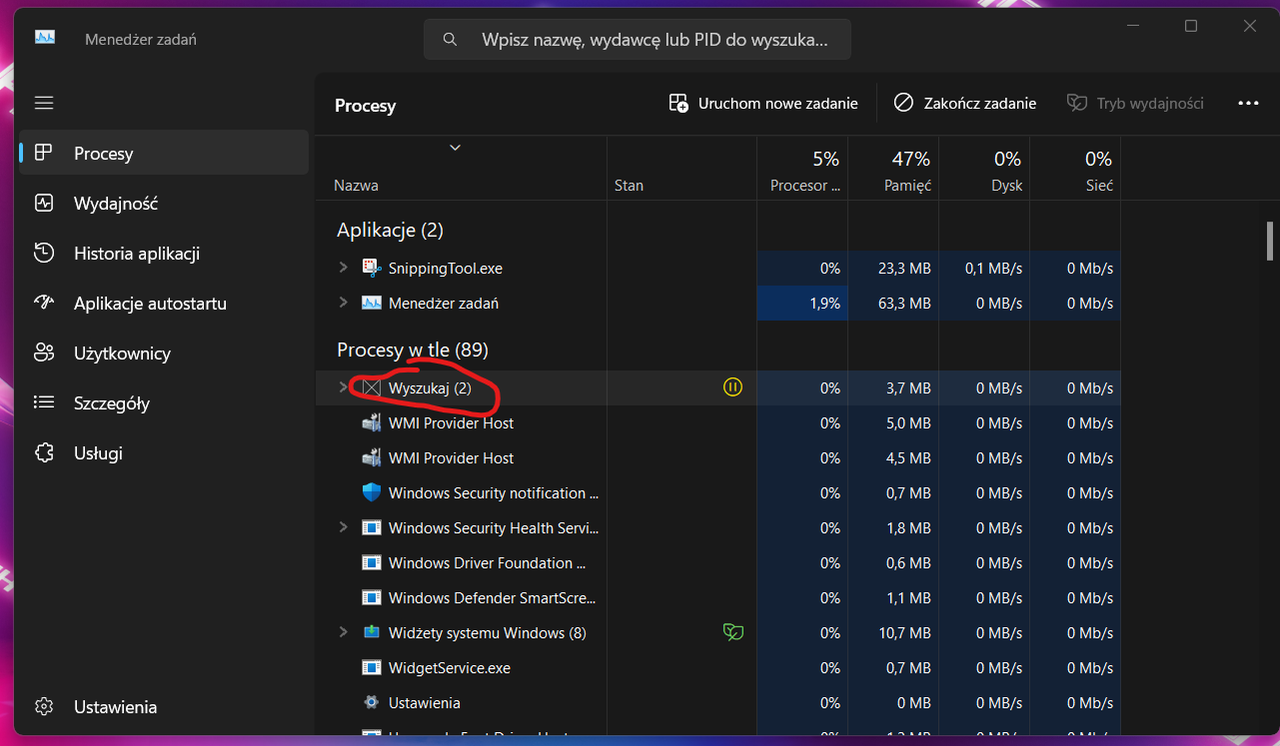Select the 23,3 MB memory cell
The height and width of the screenshot is (746, 1280).
pos(894,268)
